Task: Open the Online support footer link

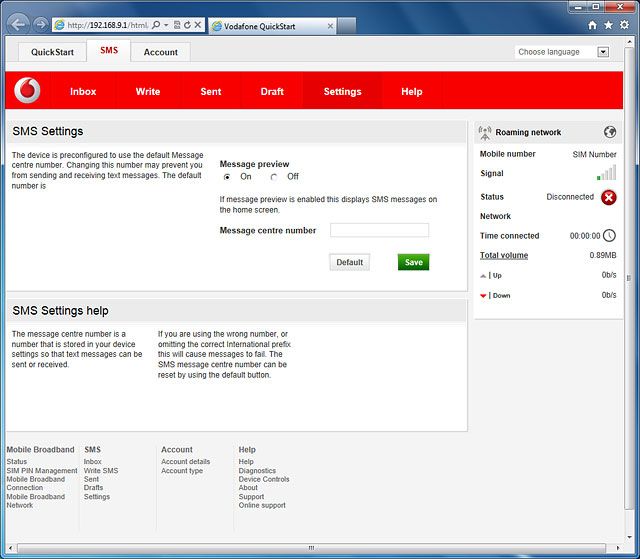Action: coord(262,505)
